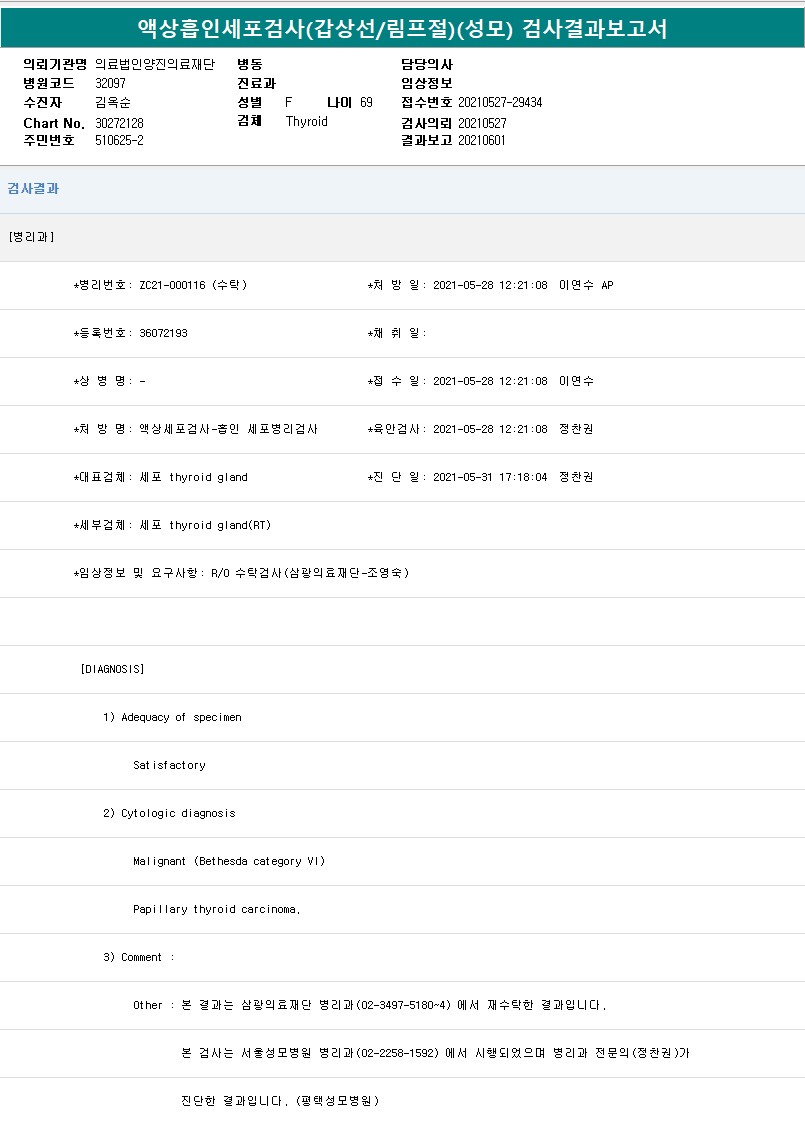Click the report title header banner

(402, 28)
